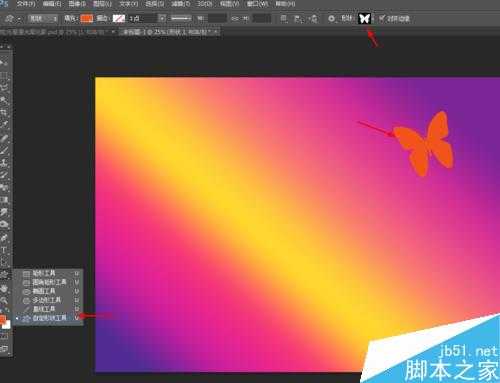The height and width of the screenshot is (383, 500).
Task: Click the 描边 stroke color swatch
Action: tap(119, 19)
